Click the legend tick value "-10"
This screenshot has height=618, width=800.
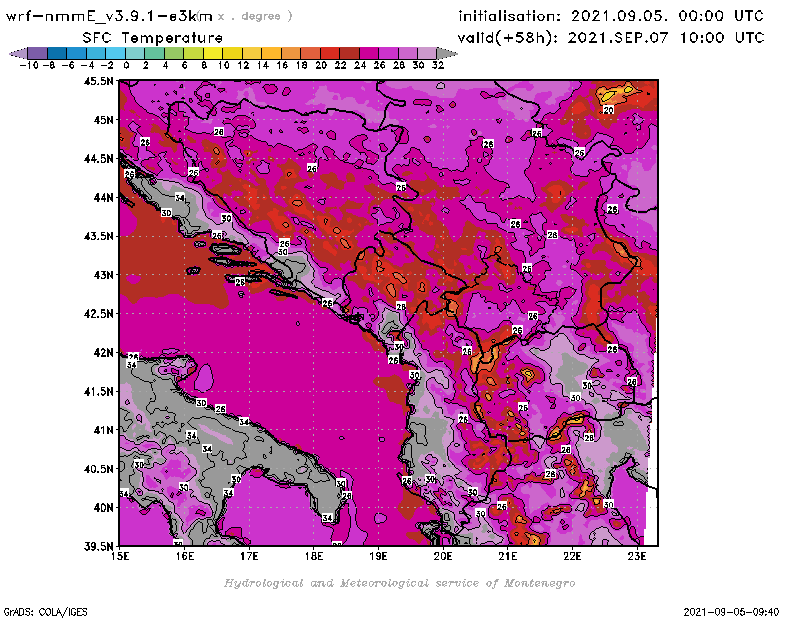[29, 65]
